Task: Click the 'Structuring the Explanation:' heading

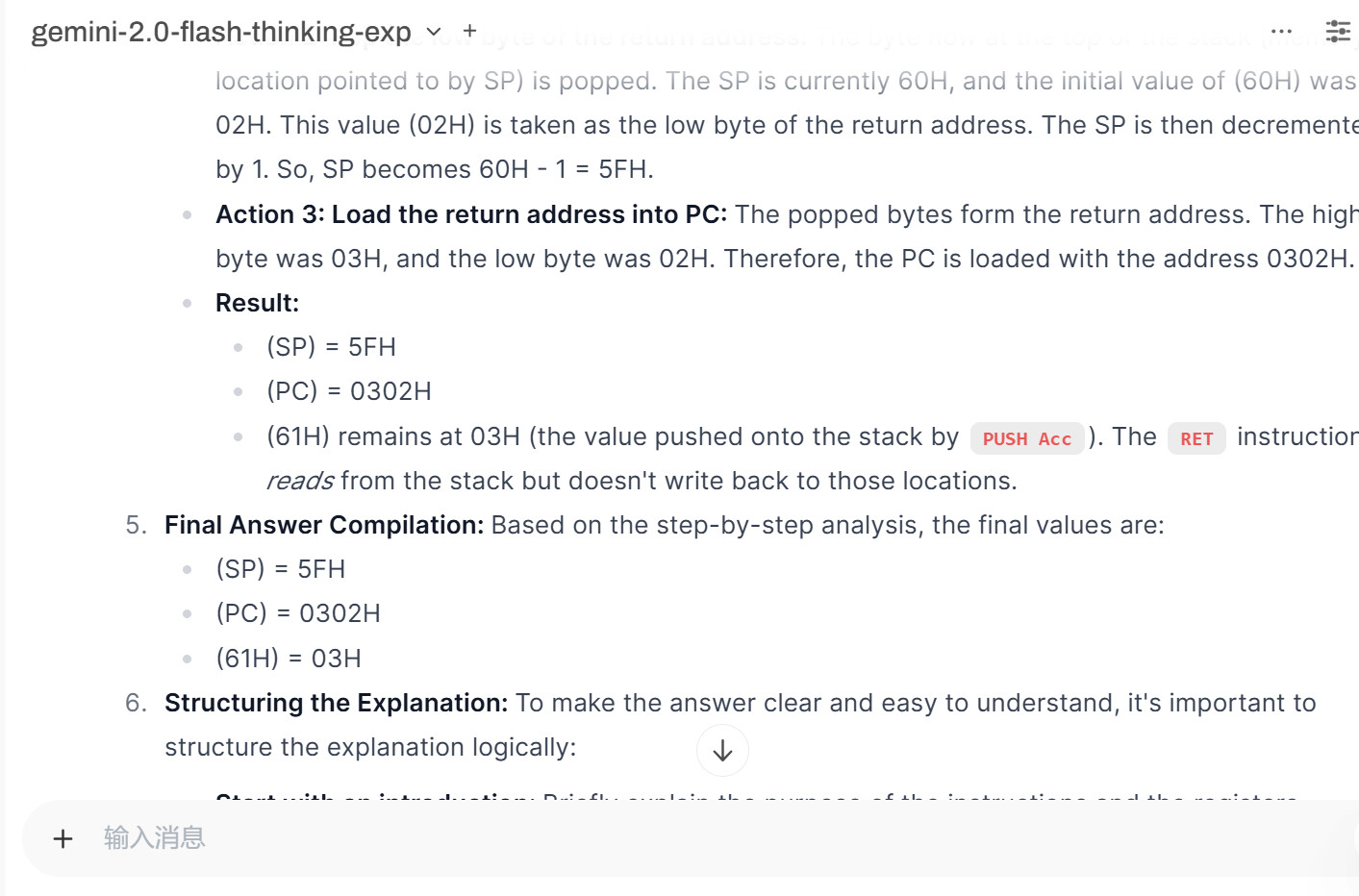Action: point(336,703)
